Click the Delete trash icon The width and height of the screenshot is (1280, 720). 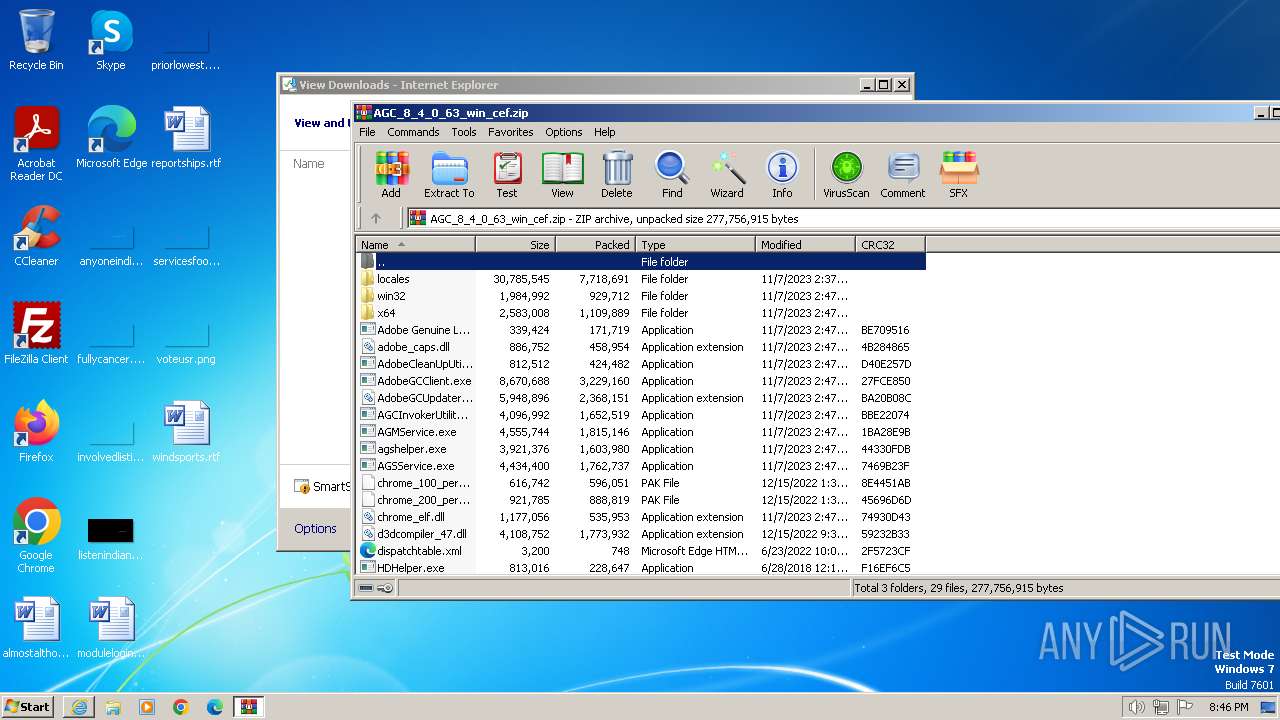click(x=617, y=175)
